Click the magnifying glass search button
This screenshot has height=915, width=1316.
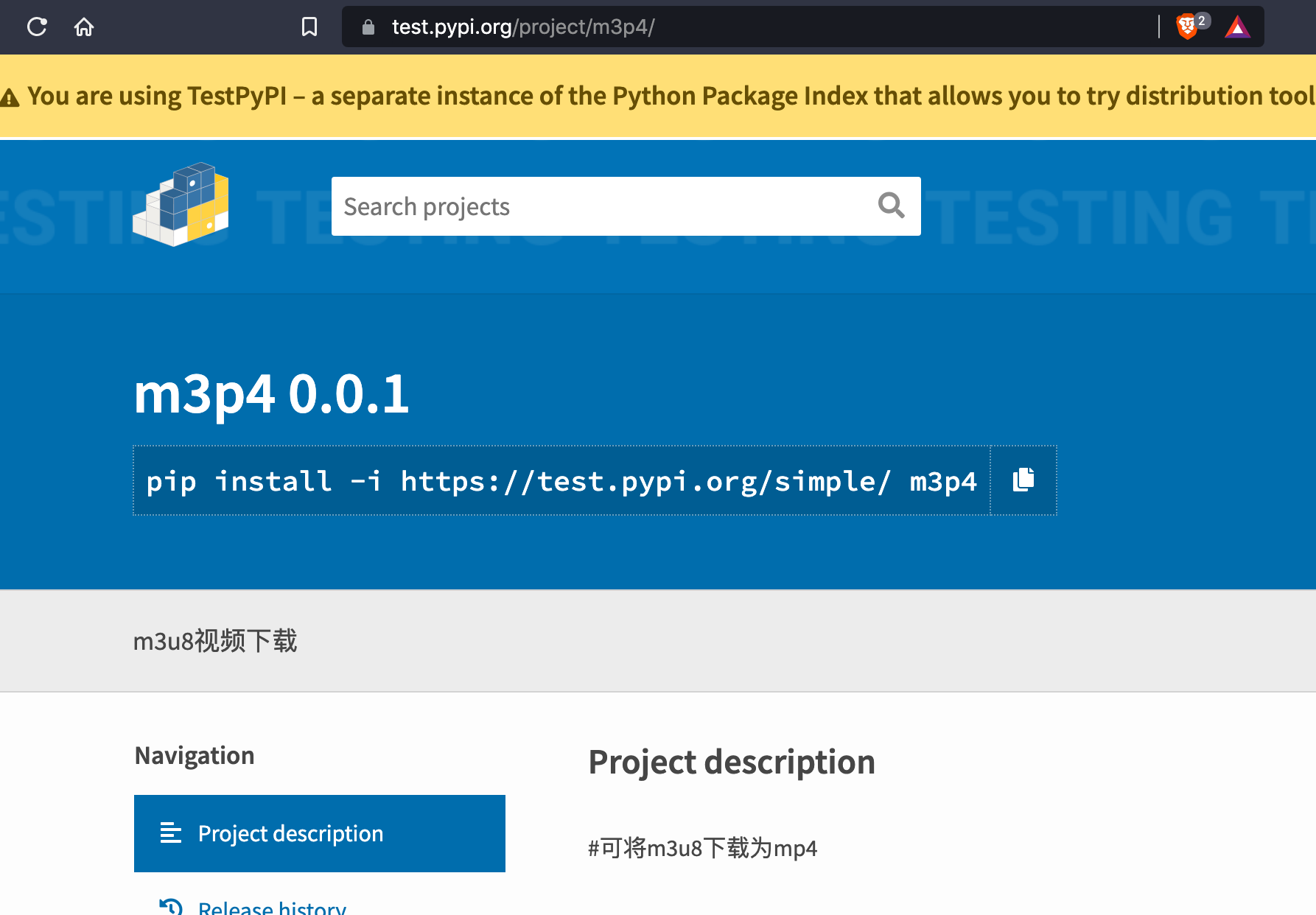pos(891,206)
